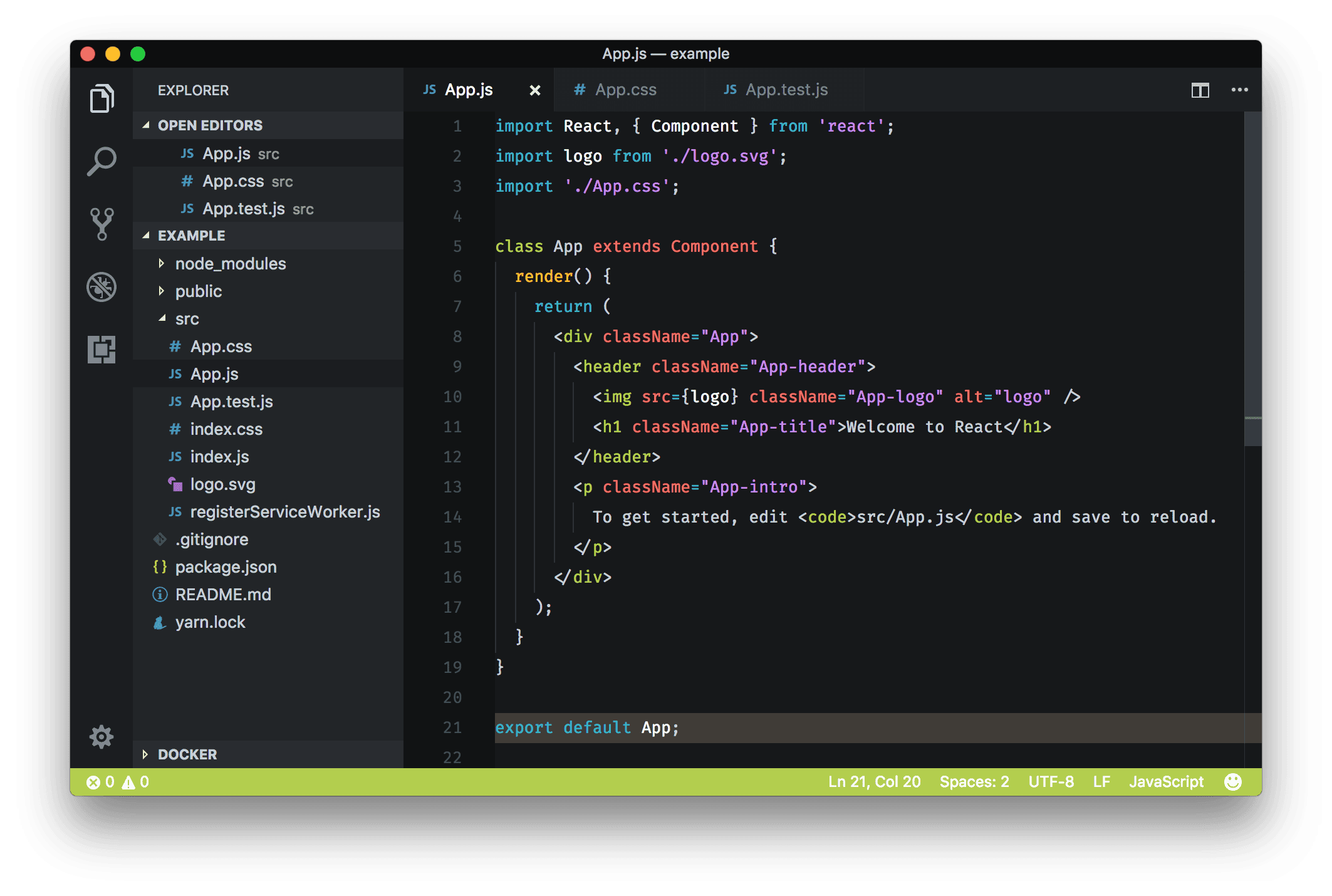Open the Explorer view in activity bar
1332x896 pixels.
(101, 98)
